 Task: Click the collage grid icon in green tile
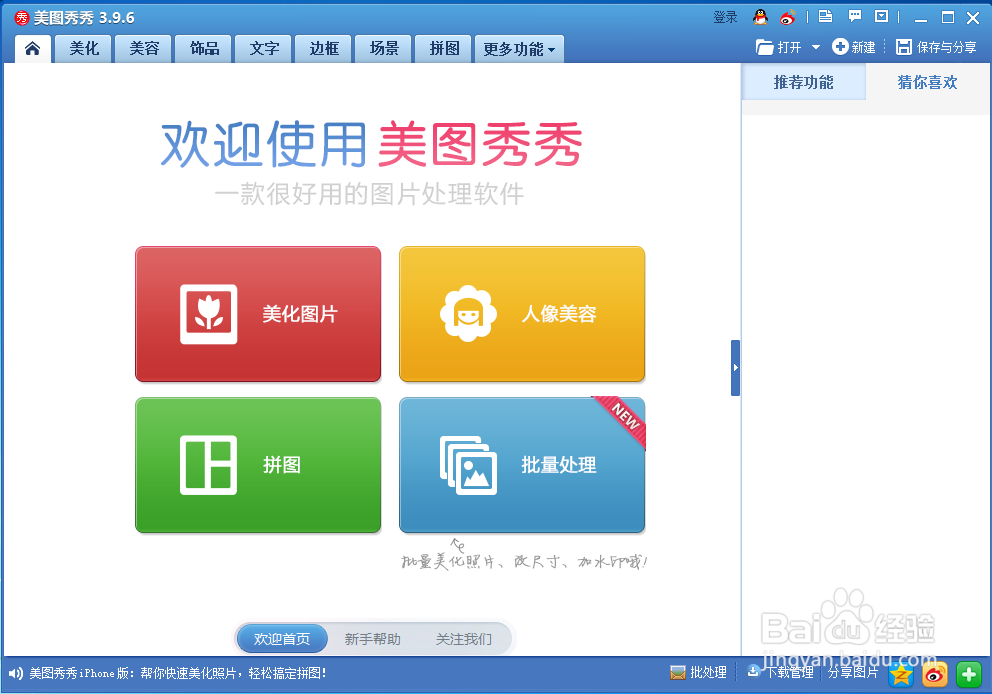click(209, 465)
